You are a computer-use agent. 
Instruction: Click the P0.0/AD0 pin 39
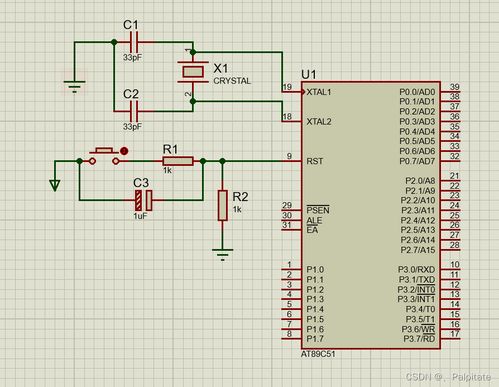450,92
